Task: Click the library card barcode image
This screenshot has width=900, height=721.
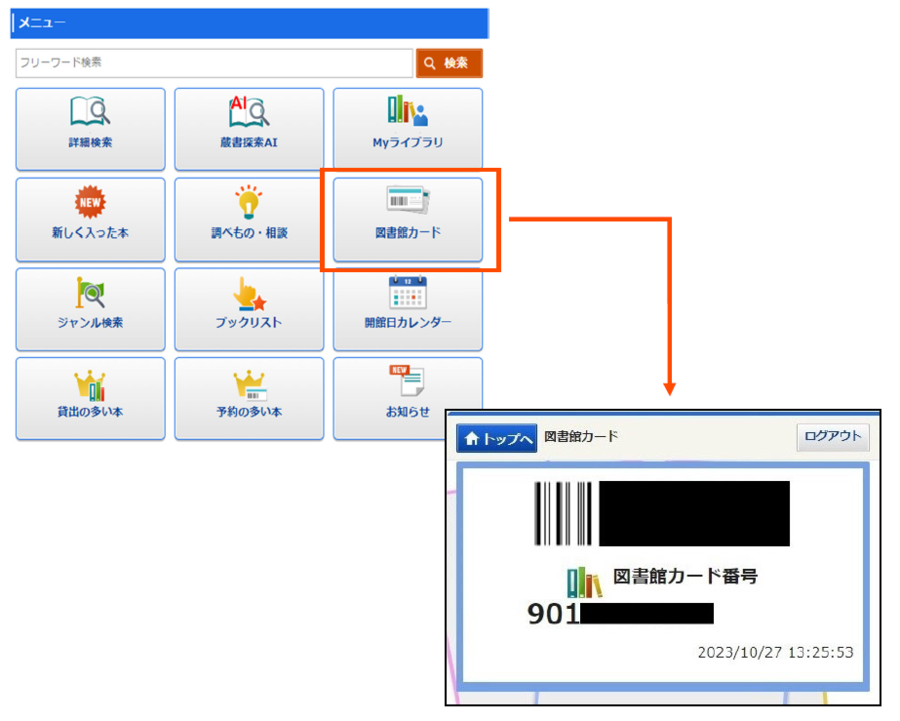Action: (563, 514)
